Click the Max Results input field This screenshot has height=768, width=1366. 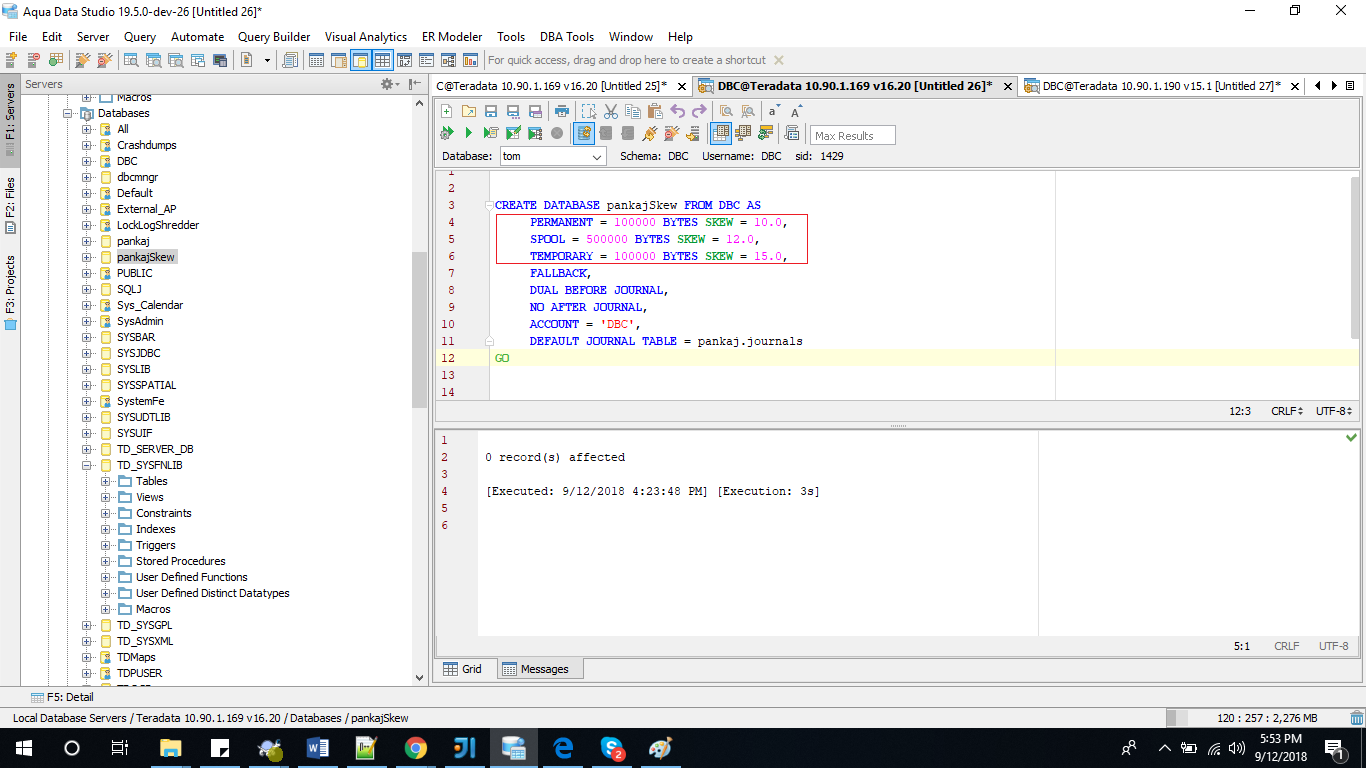(853, 135)
